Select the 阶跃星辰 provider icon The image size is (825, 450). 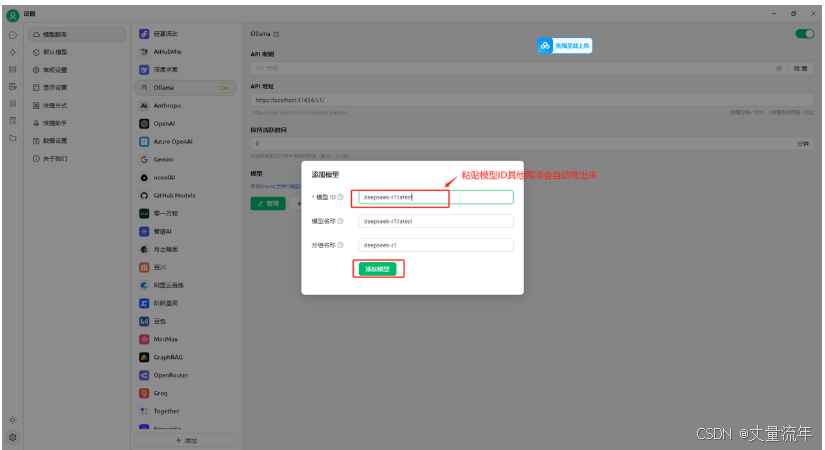144,303
